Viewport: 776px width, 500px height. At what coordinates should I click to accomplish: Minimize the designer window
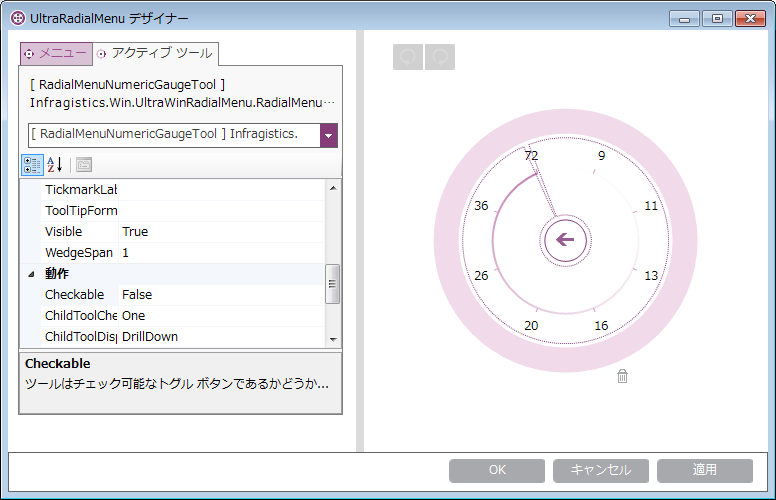(x=684, y=19)
